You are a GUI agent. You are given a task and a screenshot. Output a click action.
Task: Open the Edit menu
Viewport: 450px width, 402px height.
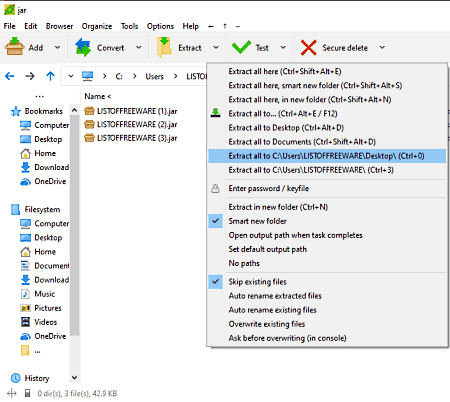click(31, 26)
